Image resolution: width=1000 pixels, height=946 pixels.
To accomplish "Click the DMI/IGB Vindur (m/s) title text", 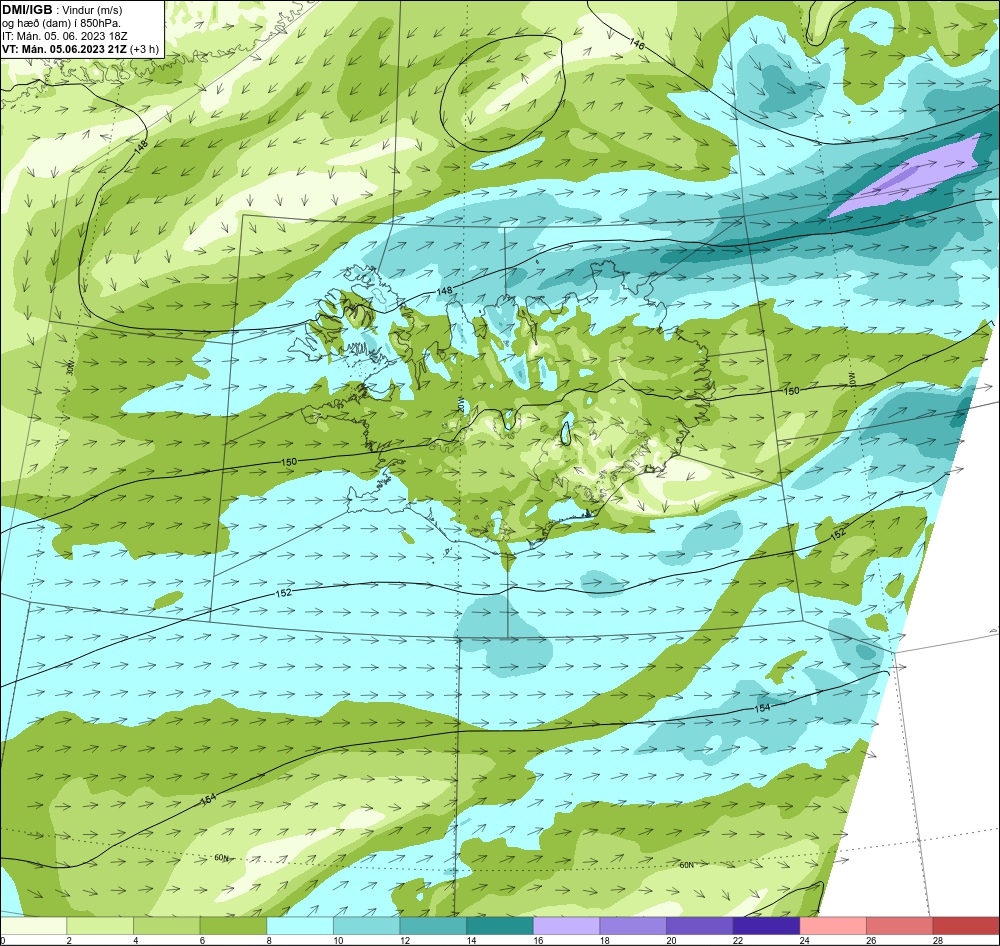I will pyautogui.click(x=62, y=10).
